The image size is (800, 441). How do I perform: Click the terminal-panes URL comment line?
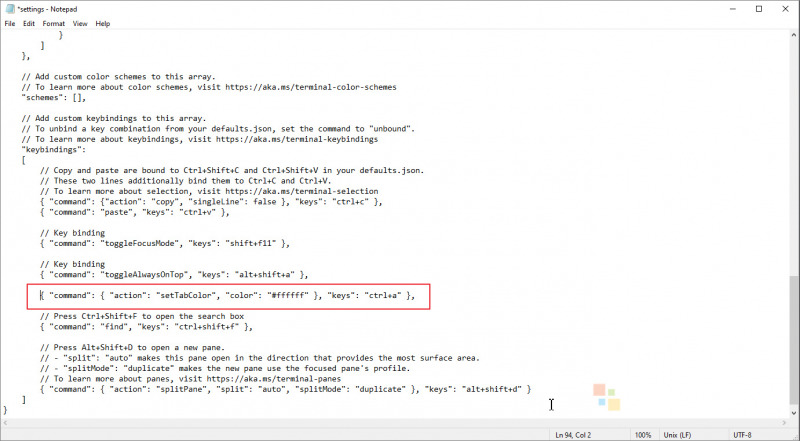tap(190, 379)
